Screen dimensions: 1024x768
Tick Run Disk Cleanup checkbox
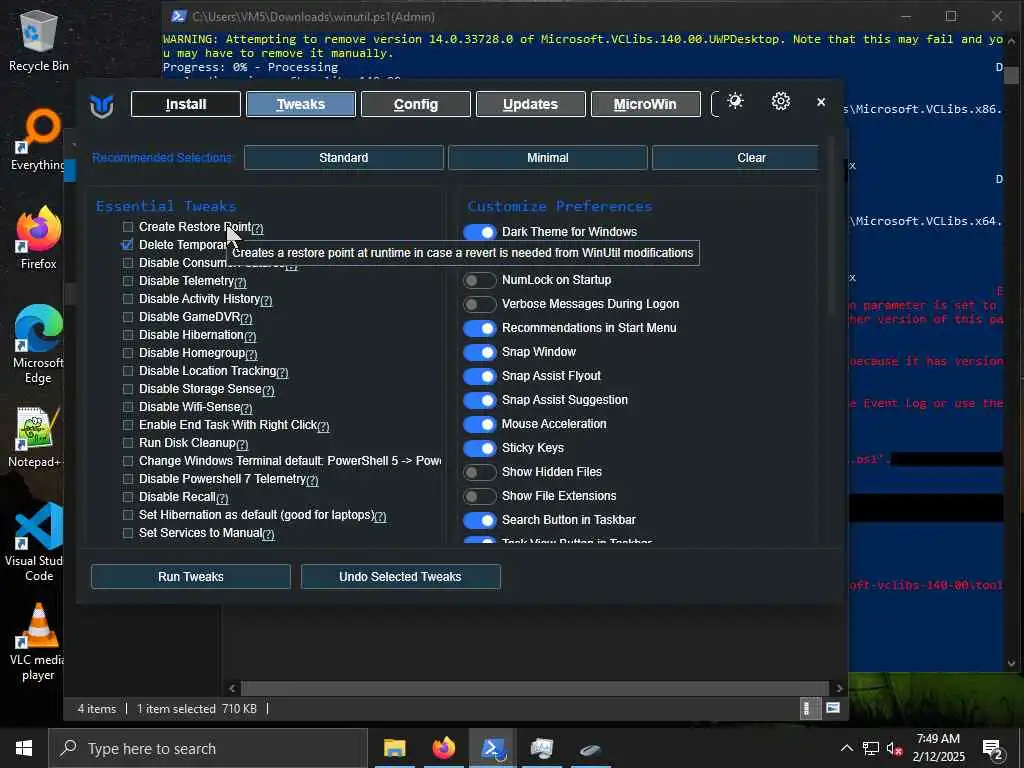[128, 443]
